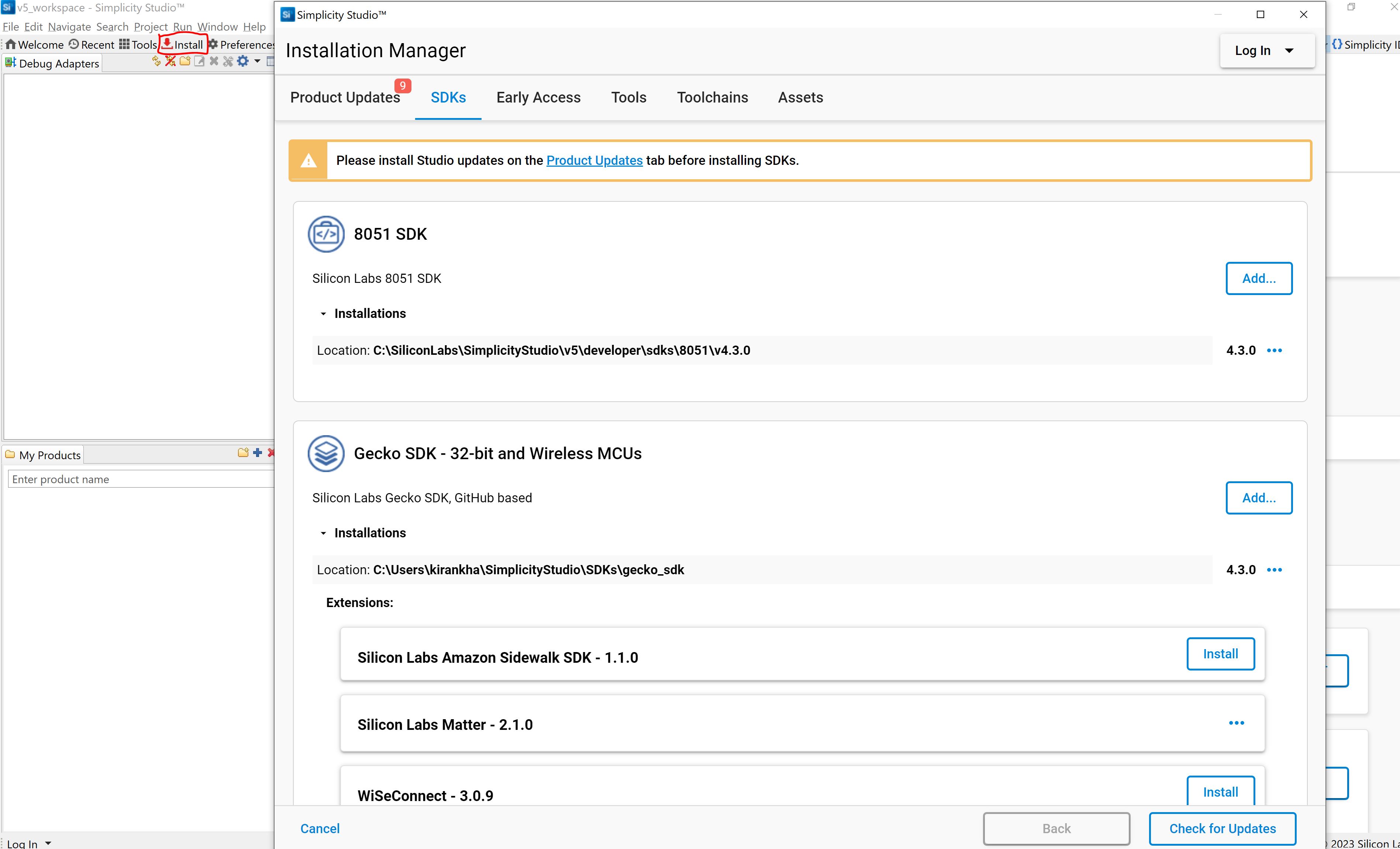1400x849 pixels.
Task: Select the My Products view tab
Action: 43,455
